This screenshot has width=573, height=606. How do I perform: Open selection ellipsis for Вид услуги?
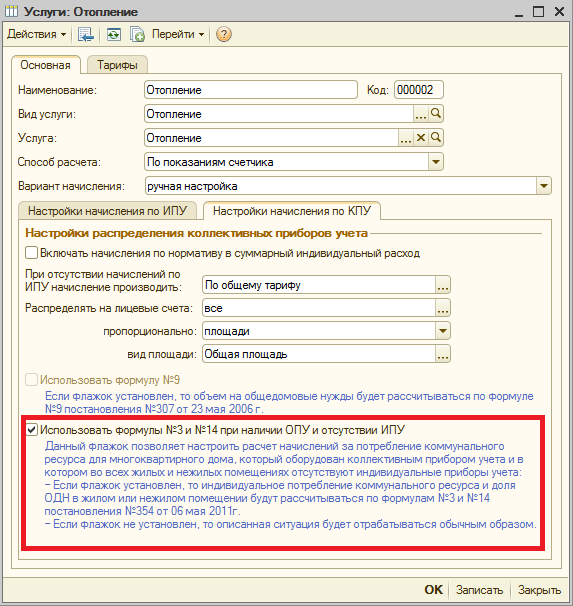420,114
